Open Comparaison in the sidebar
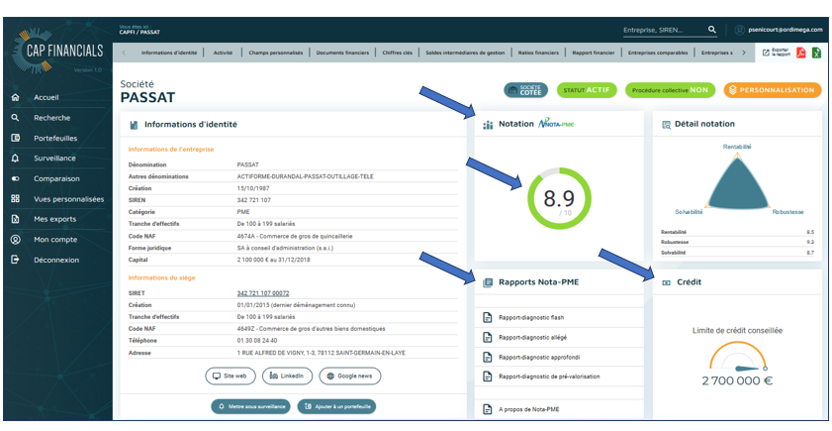The image size is (832, 431). 57,179
